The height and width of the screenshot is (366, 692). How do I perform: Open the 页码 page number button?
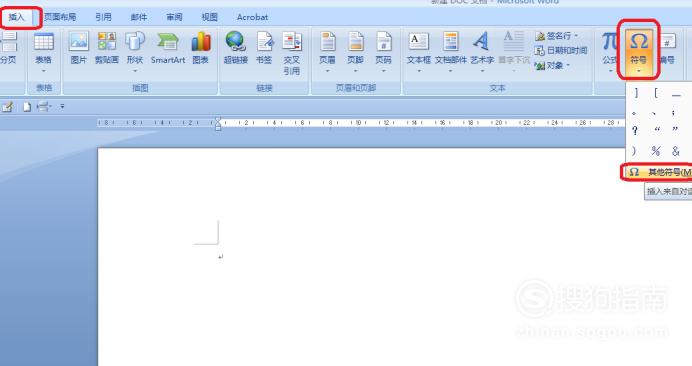tap(384, 52)
